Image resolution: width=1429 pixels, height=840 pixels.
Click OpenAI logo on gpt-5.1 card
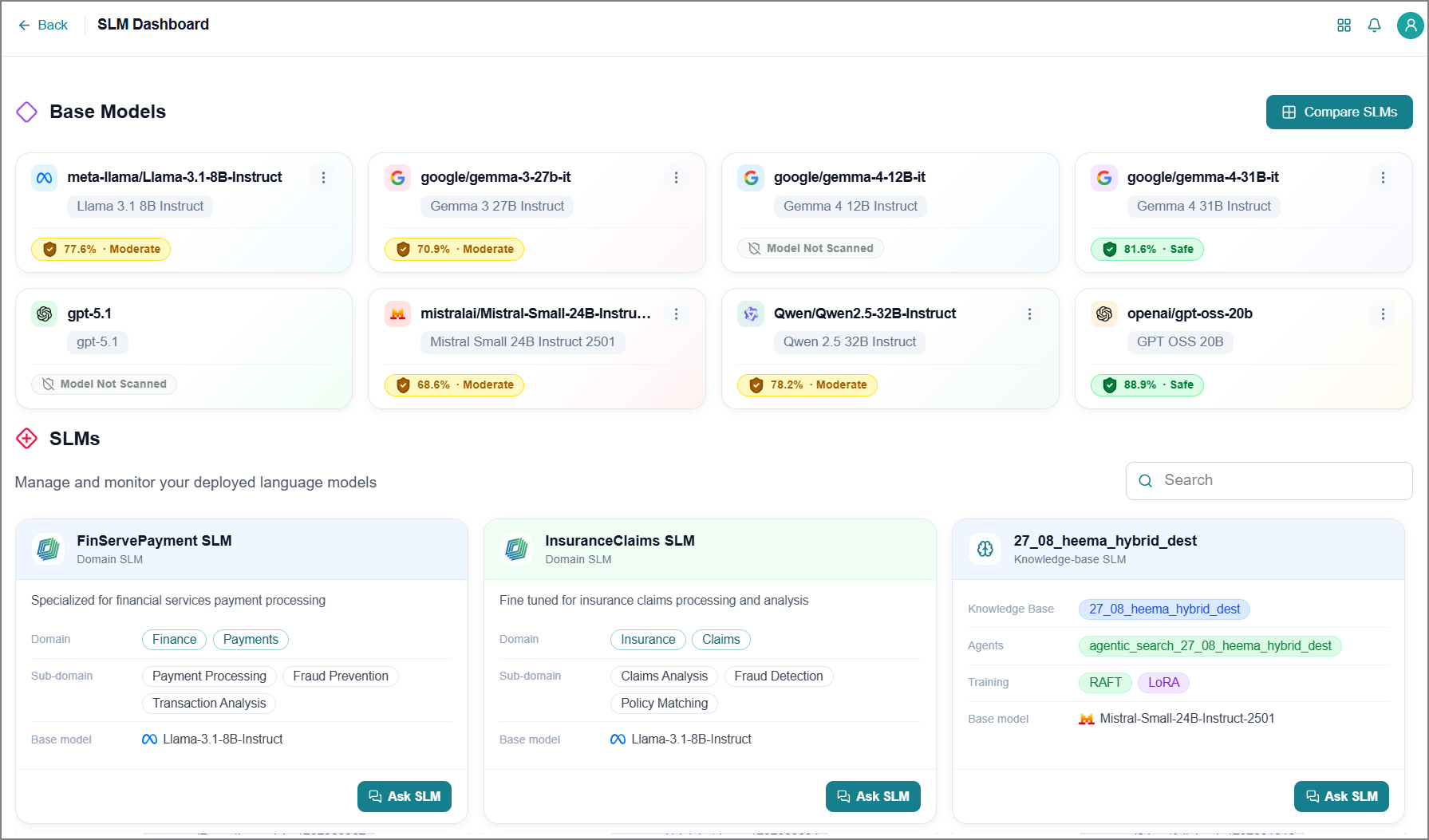click(x=45, y=314)
